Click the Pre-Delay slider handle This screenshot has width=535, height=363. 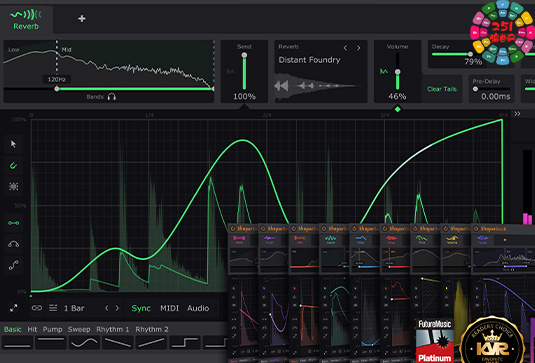click(x=475, y=89)
